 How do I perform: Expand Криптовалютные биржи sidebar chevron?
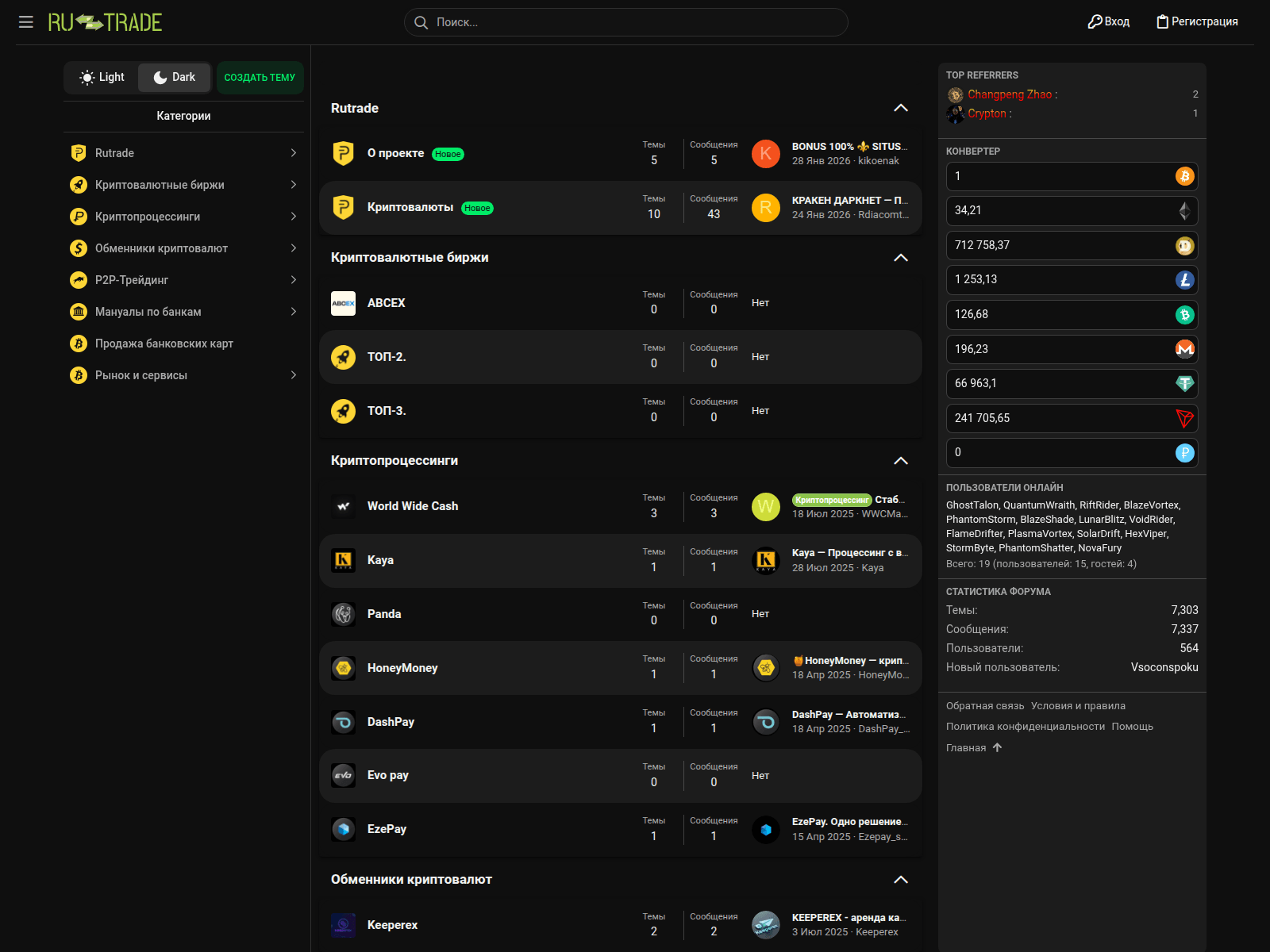294,185
